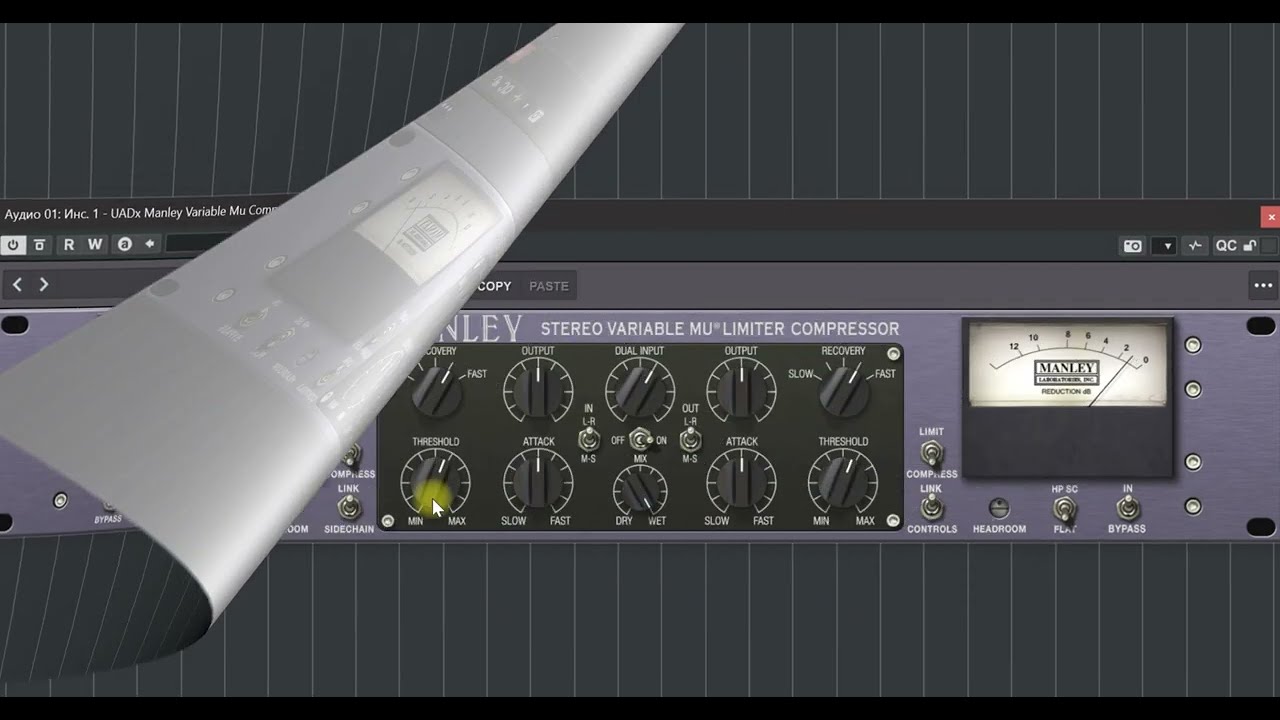Click the small field right of QC lock
Viewport: 1280px width, 720px height.
tap(1269, 246)
